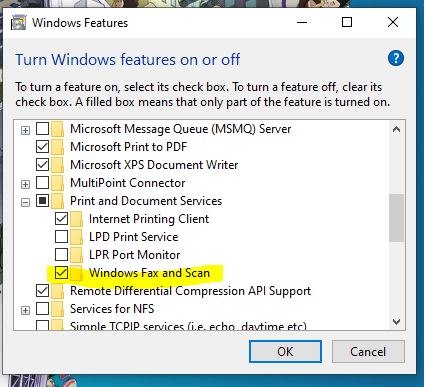Uncheck Microsoft XPS Document Writer
Screen dimensions: 424x387
tap(42, 164)
